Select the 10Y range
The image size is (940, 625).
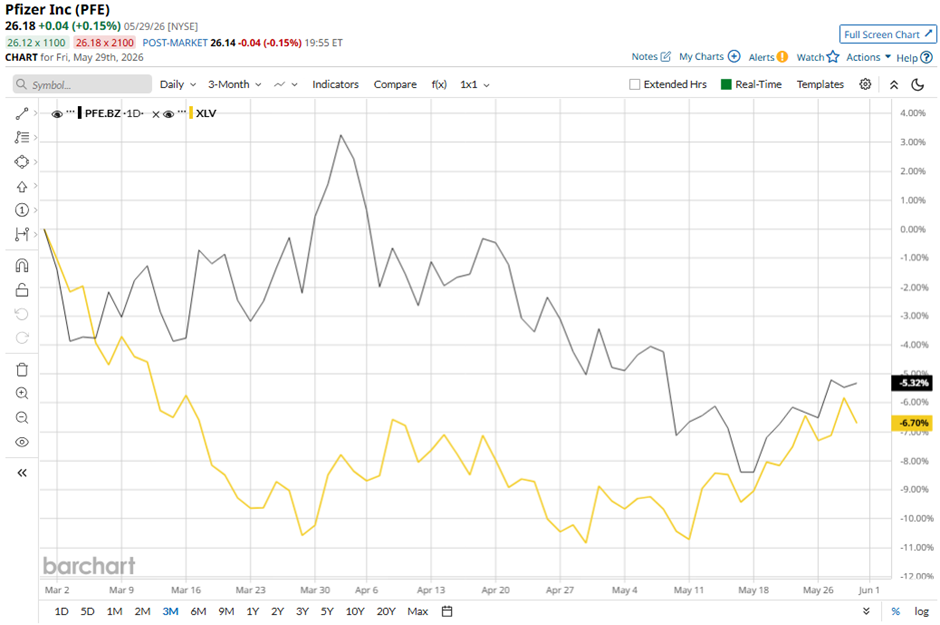pos(355,611)
